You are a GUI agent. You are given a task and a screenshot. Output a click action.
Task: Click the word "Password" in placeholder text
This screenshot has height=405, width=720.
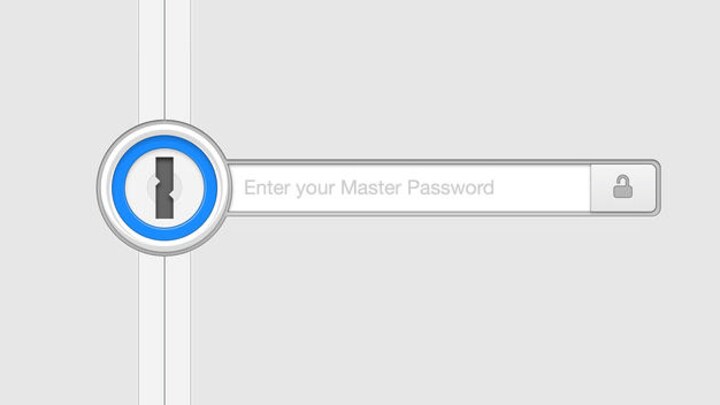click(x=450, y=187)
